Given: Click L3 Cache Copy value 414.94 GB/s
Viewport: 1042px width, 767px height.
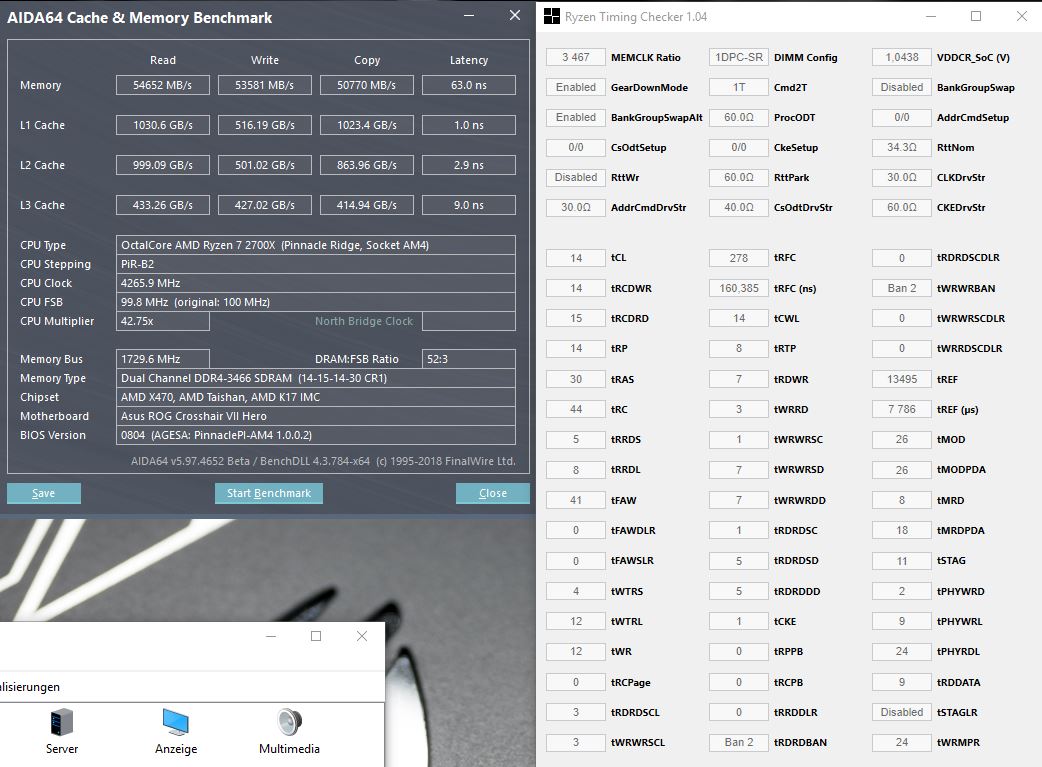Looking at the screenshot, I should [x=367, y=205].
